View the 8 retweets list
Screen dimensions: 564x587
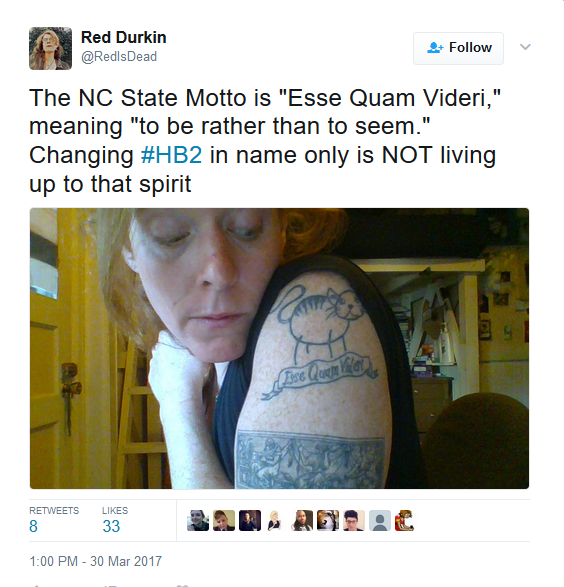[x=54, y=520]
